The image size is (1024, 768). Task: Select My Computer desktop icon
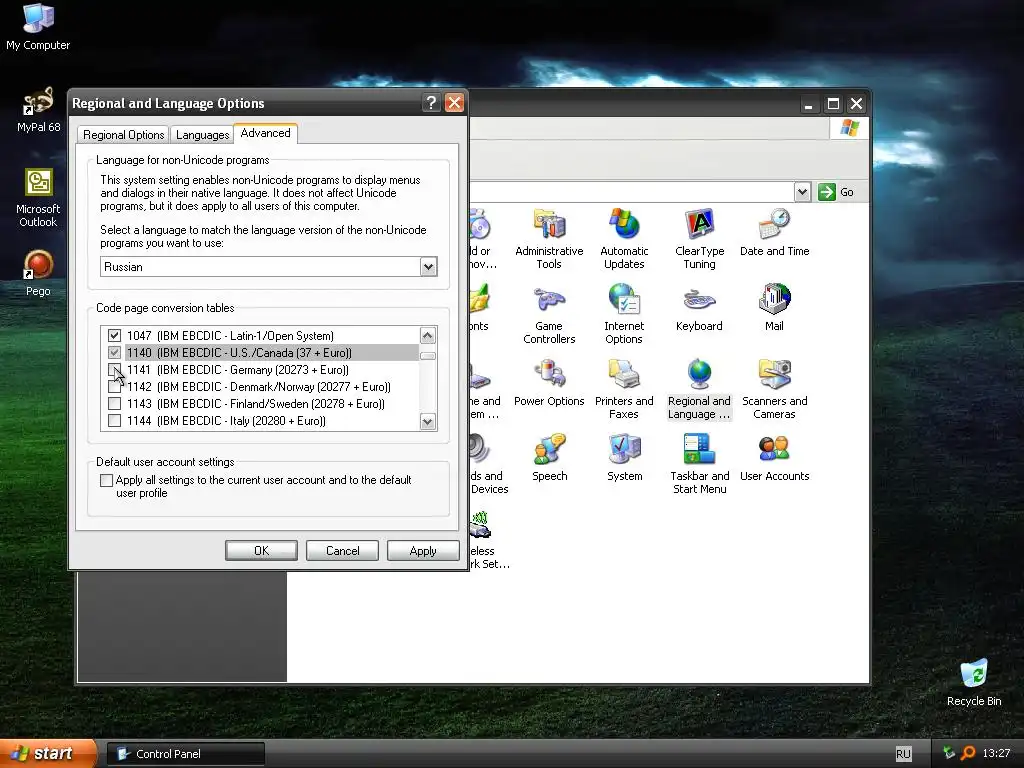[x=38, y=27]
